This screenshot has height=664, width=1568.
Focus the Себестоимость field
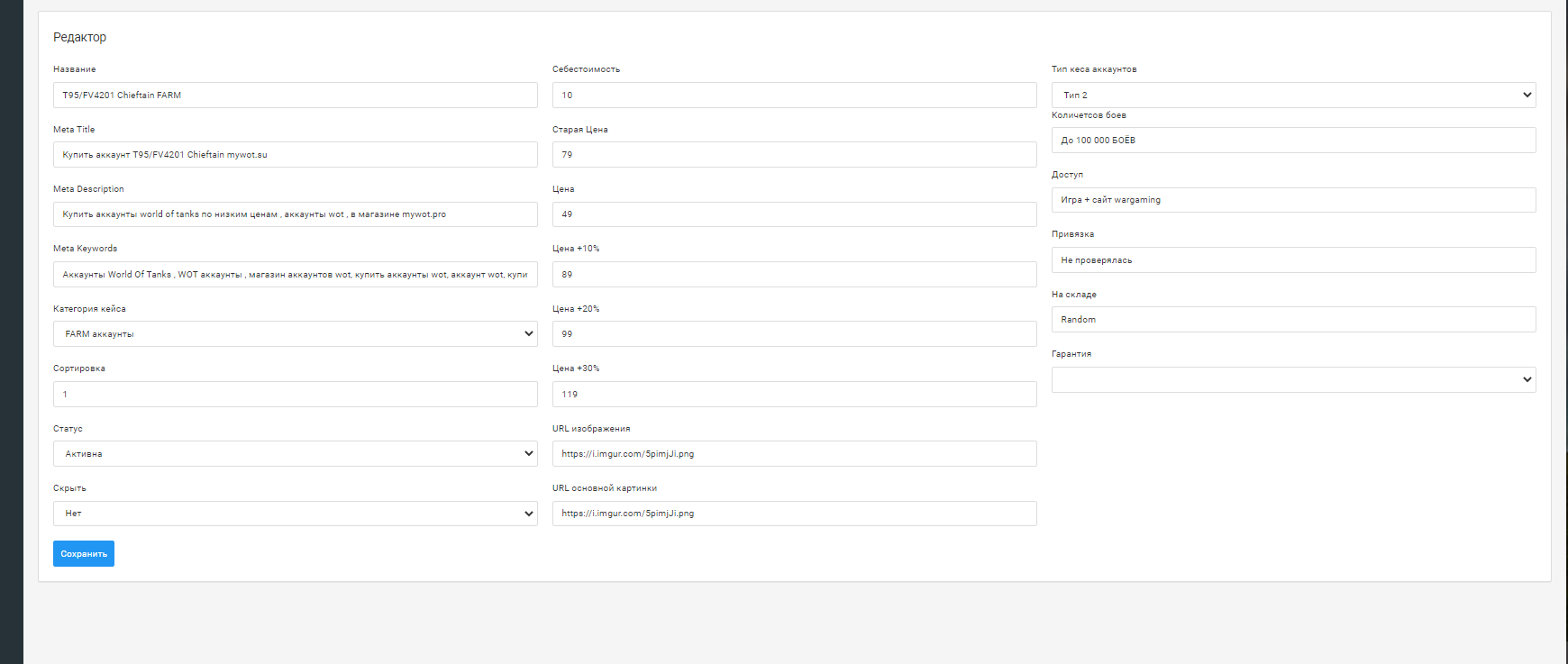click(793, 95)
